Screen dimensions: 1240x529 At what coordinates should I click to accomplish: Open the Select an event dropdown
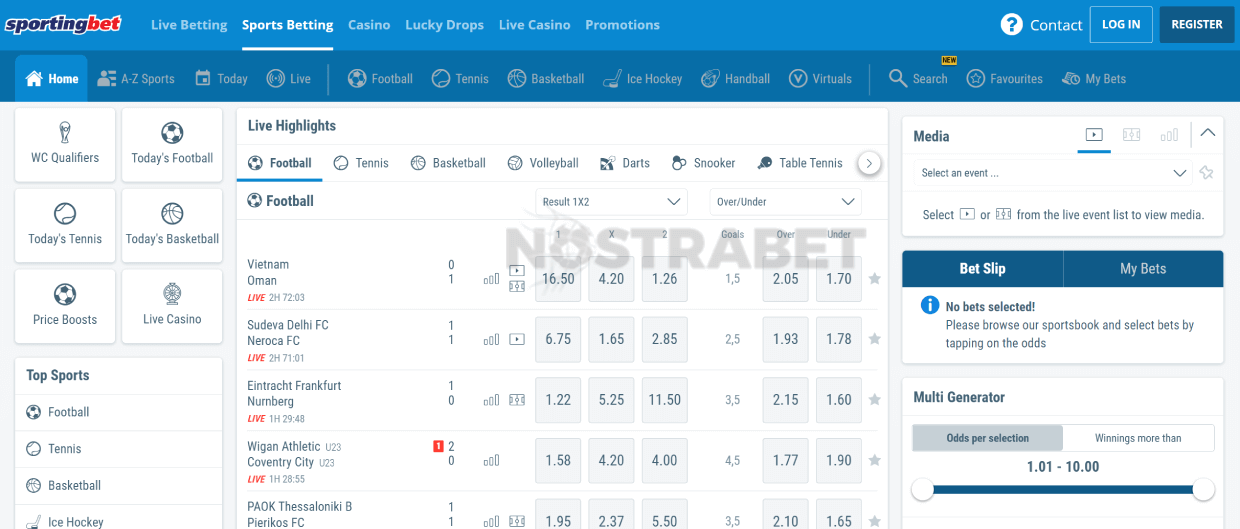1054,173
